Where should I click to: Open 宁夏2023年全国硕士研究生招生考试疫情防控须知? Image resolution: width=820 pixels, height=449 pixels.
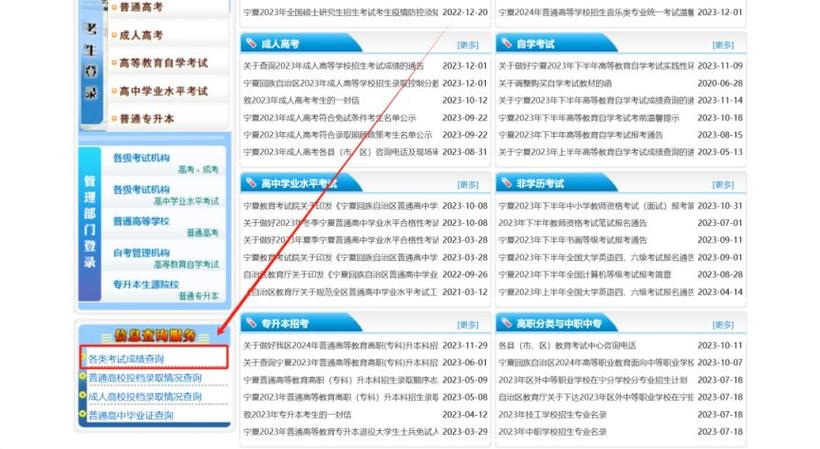341,12
